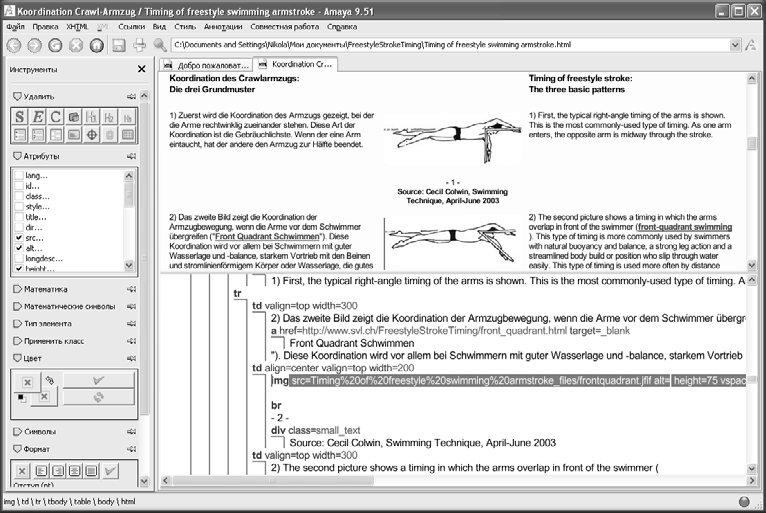Image resolution: width=766 pixels, height=513 pixels.
Task: Apply Strong element using the S icon
Action: pos(20,117)
